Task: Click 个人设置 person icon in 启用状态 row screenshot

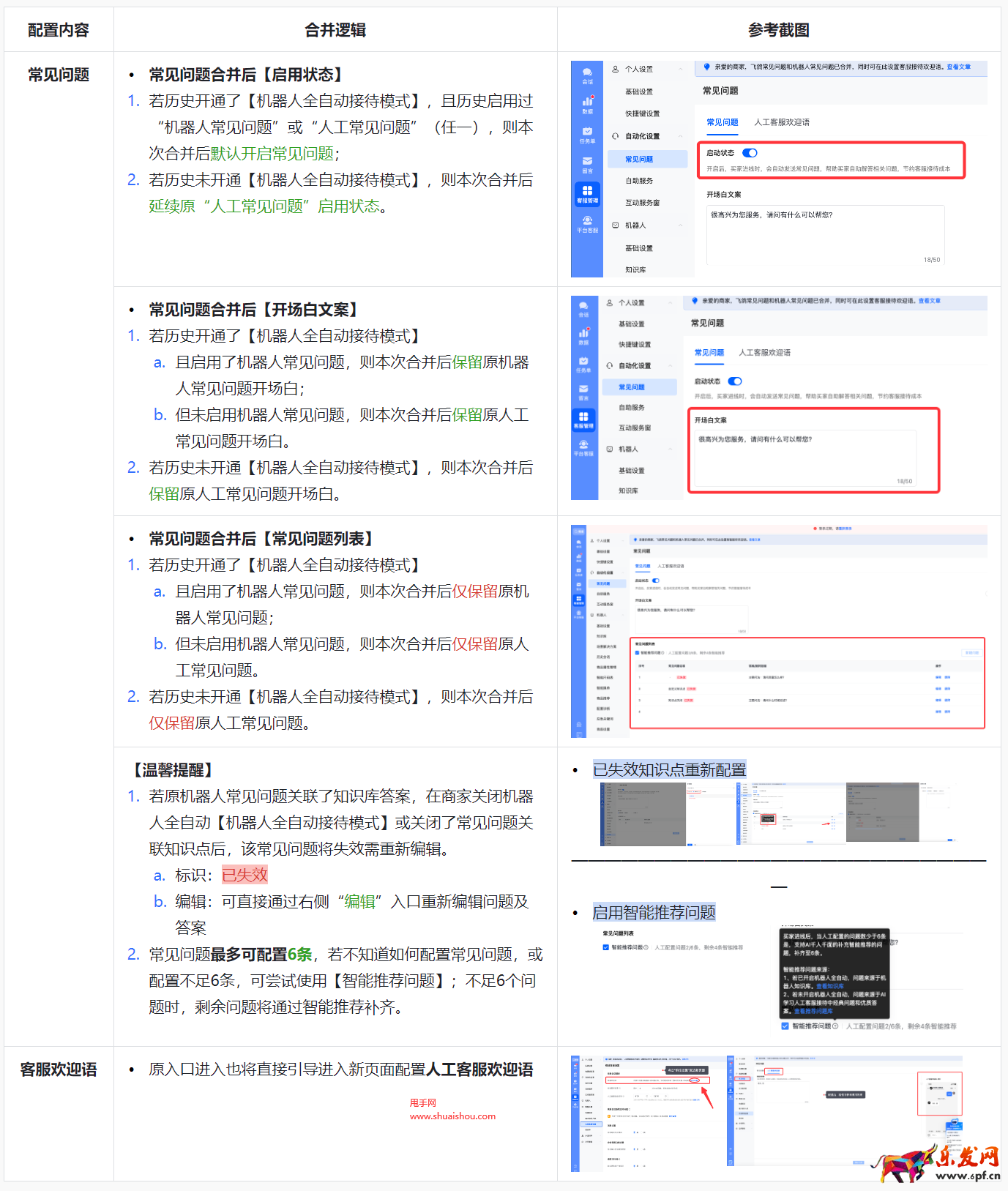Action: [616, 69]
